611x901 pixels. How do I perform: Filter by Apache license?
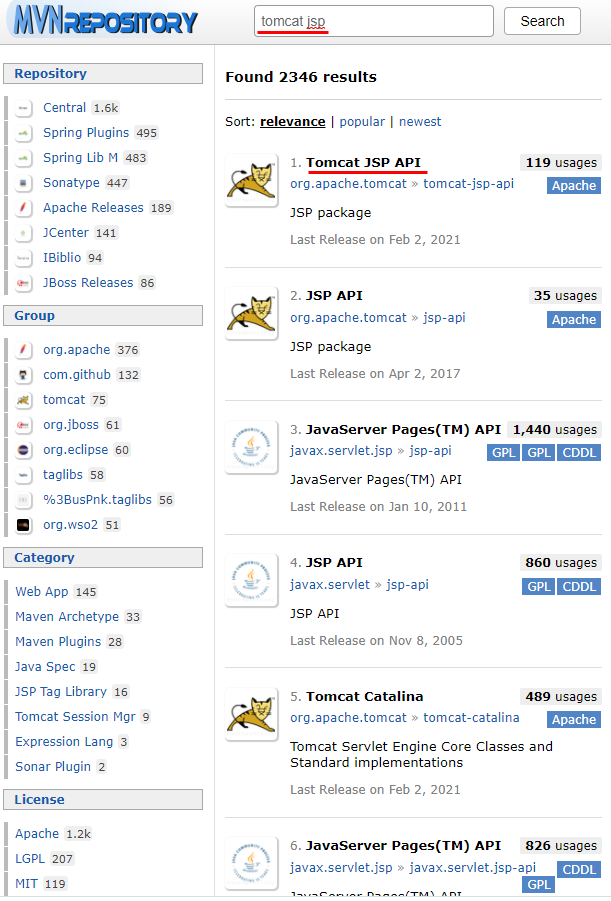37,834
